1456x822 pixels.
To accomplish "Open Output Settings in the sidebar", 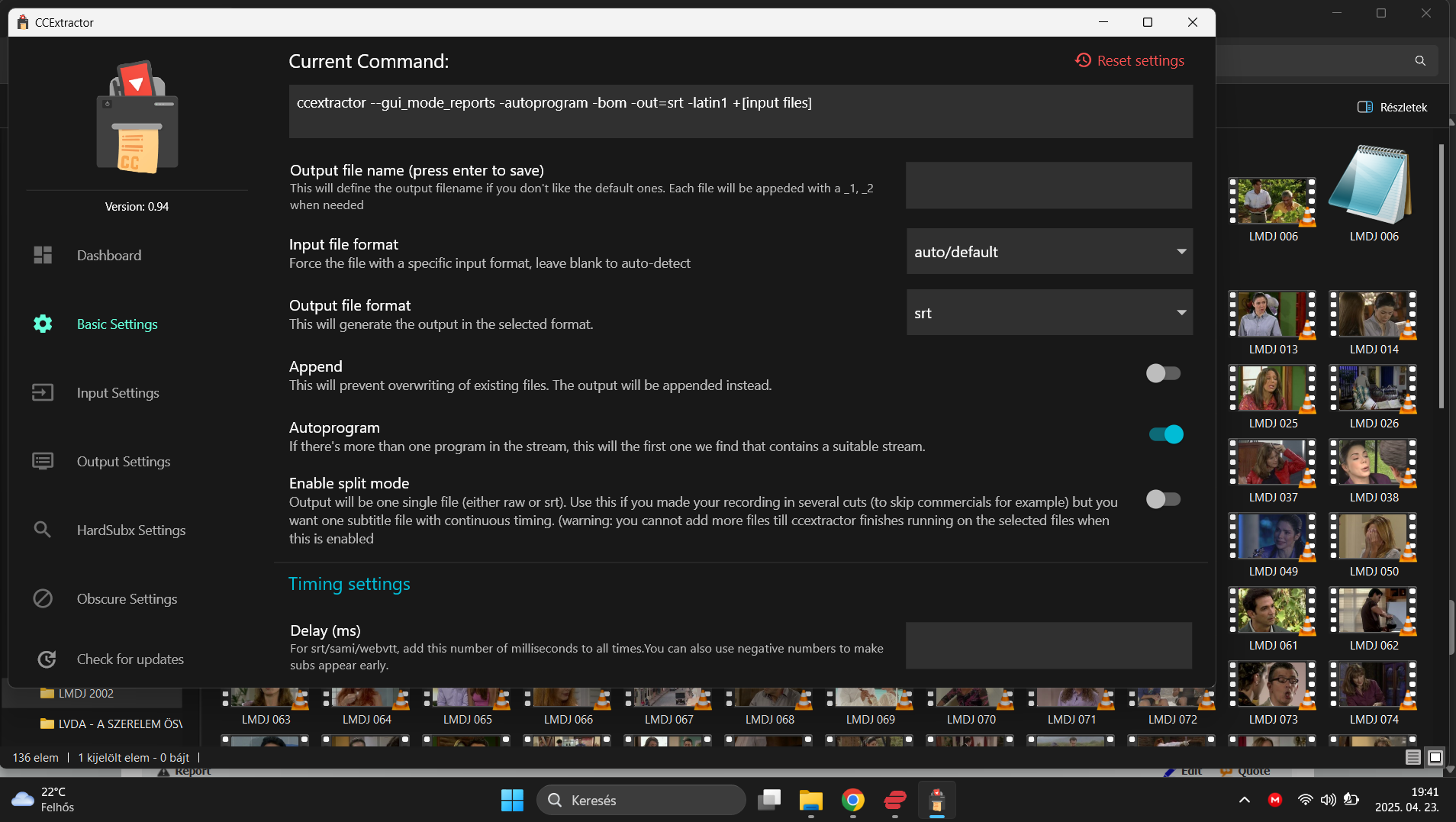I will click(124, 461).
